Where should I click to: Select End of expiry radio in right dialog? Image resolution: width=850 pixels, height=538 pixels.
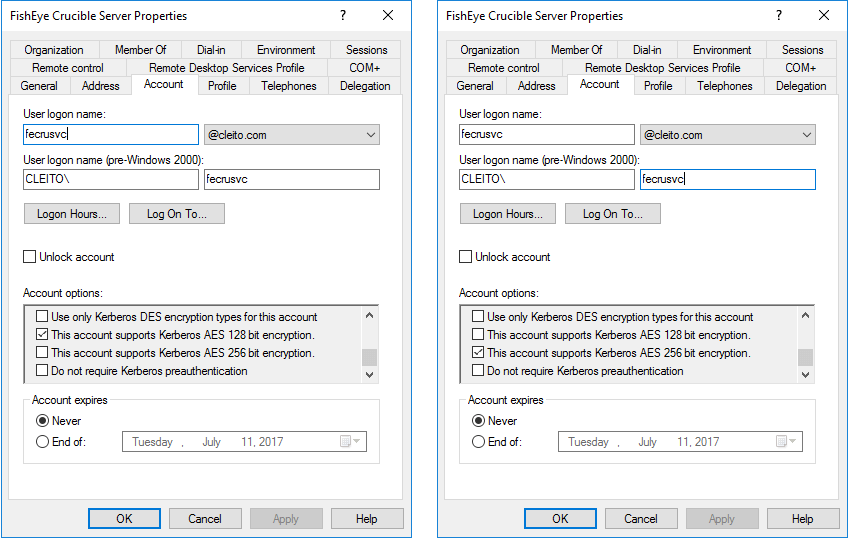tap(478, 441)
